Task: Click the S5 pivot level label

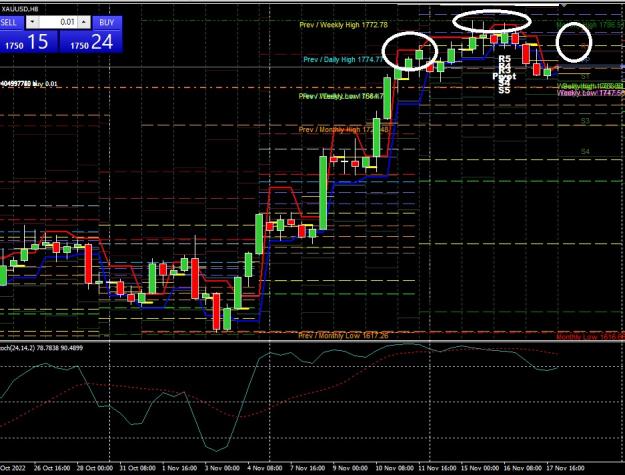Action: coord(504,90)
